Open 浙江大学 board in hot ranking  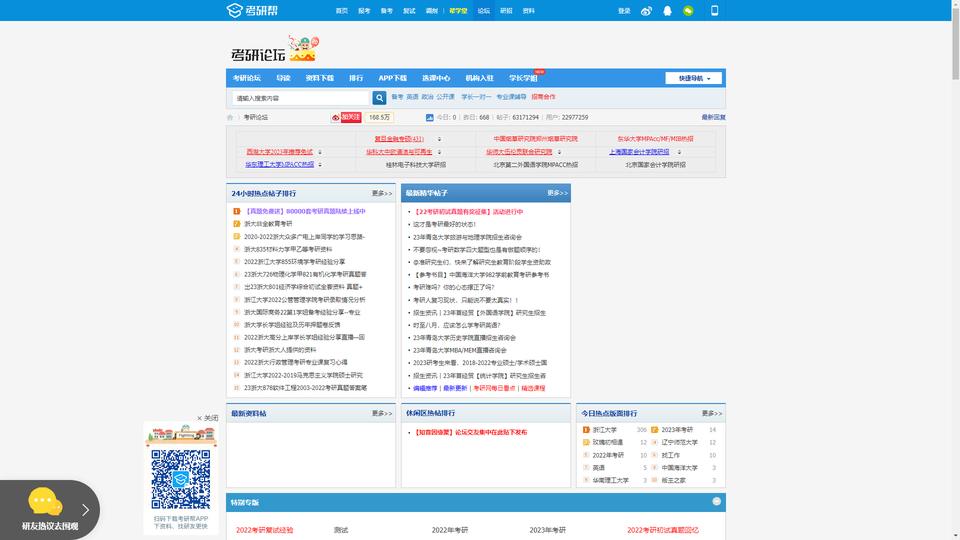click(x=604, y=430)
